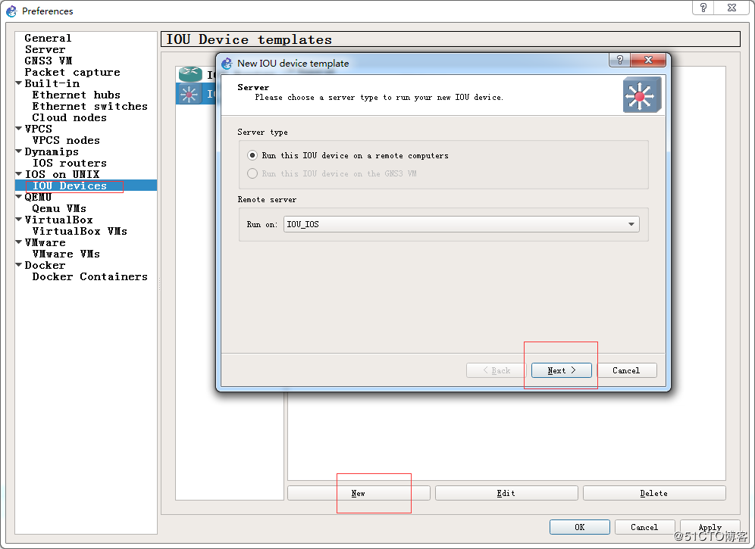Collapse the VirtualBox tree section
The image size is (755, 549).
click(19, 219)
